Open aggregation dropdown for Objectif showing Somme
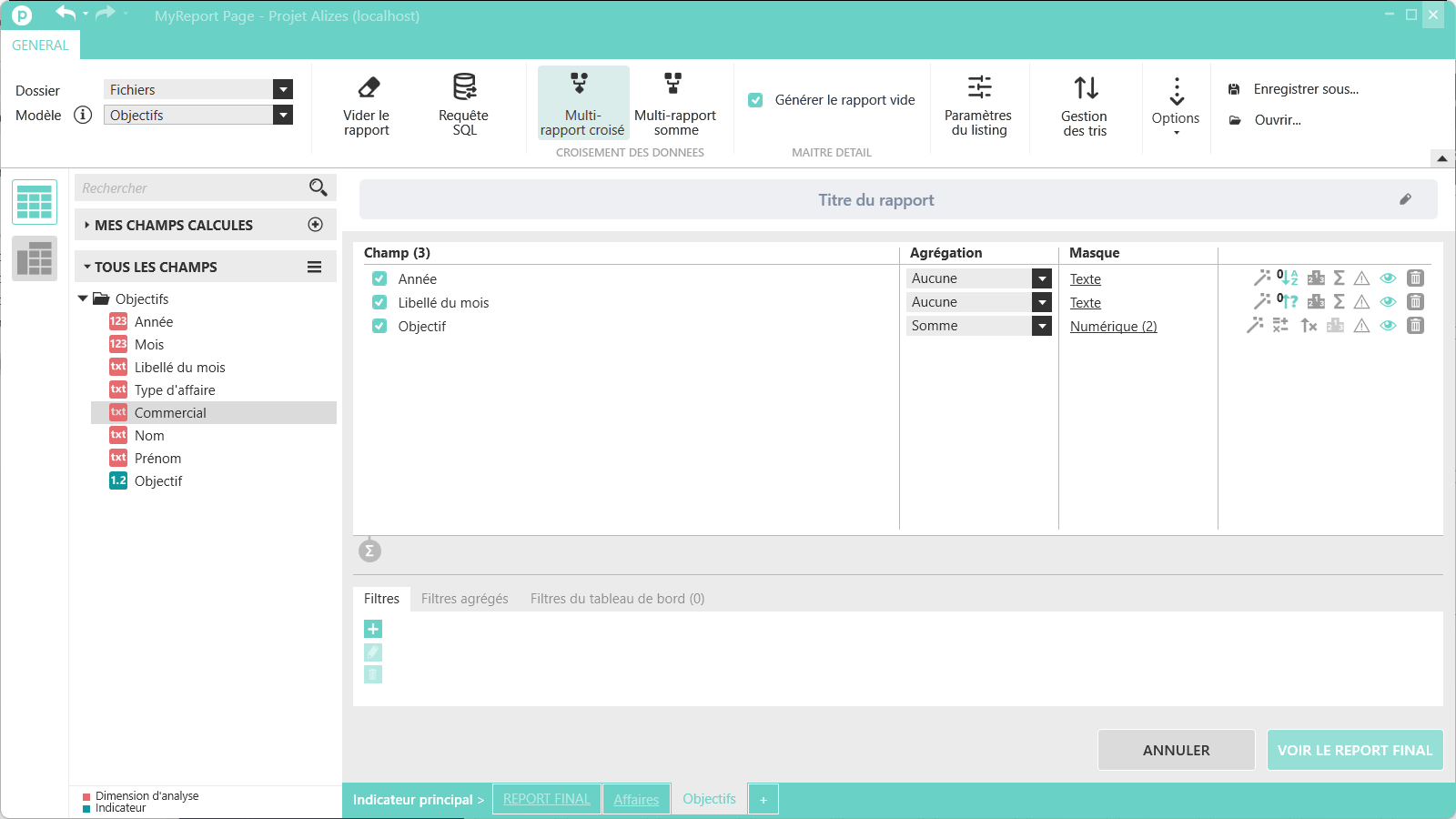This screenshot has width=1456, height=819. [x=1042, y=326]
